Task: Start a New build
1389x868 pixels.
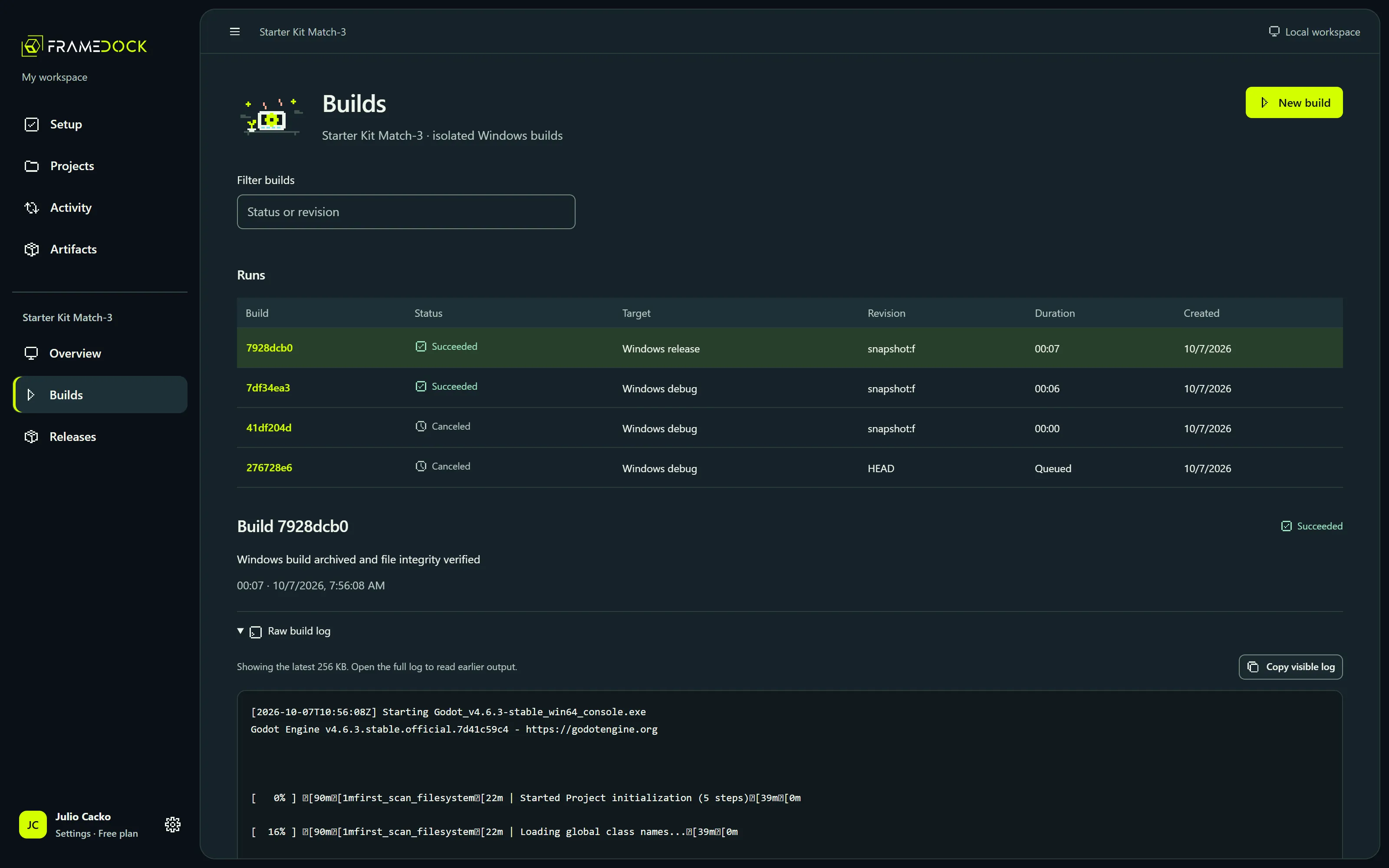Action: tap(1294, 103)
